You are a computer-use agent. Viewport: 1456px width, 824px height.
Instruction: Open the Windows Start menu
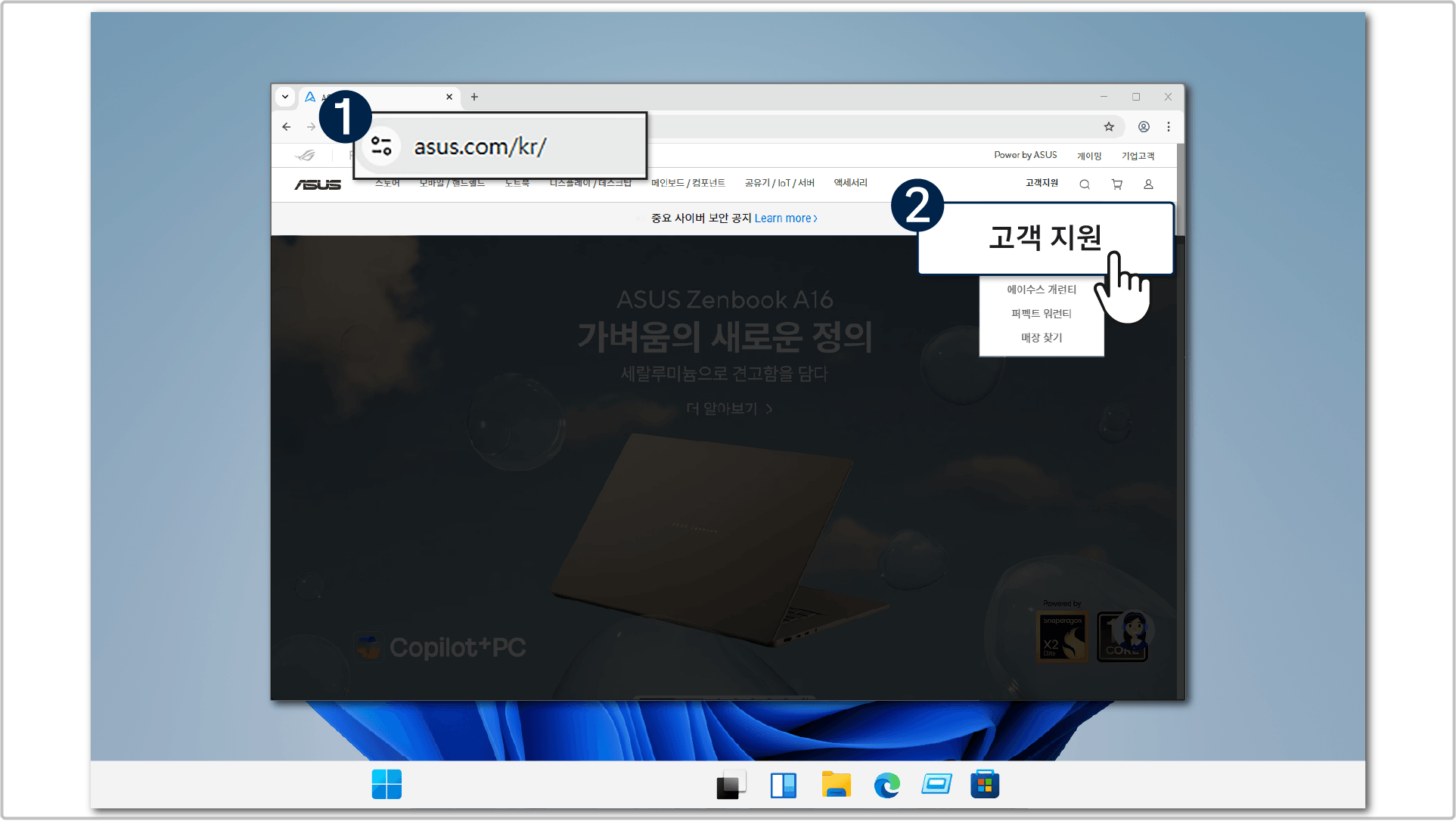387,785
